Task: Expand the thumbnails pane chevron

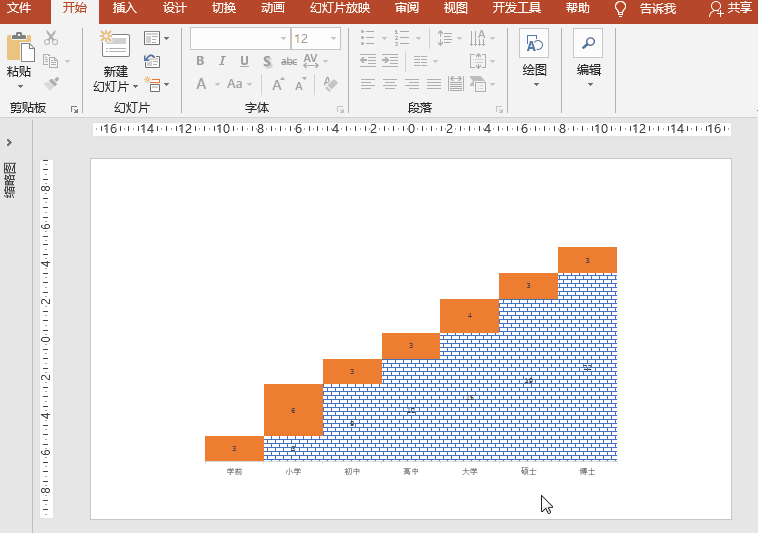Action: click(9, 143)
